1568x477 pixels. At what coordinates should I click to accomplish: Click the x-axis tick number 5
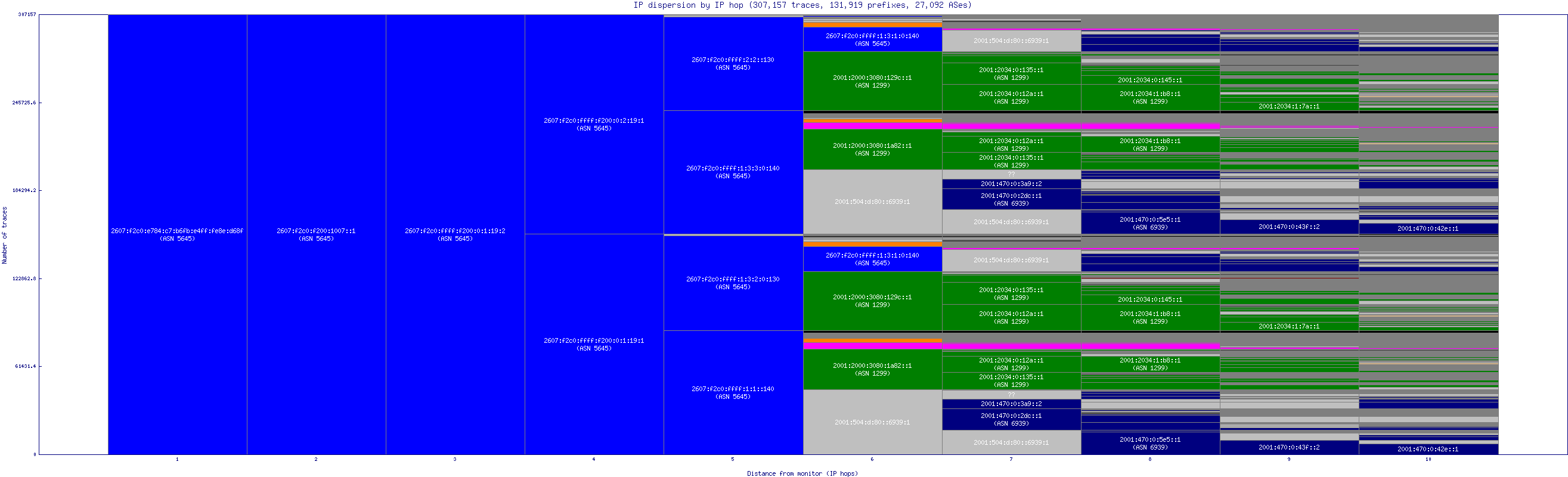point(733,459)
